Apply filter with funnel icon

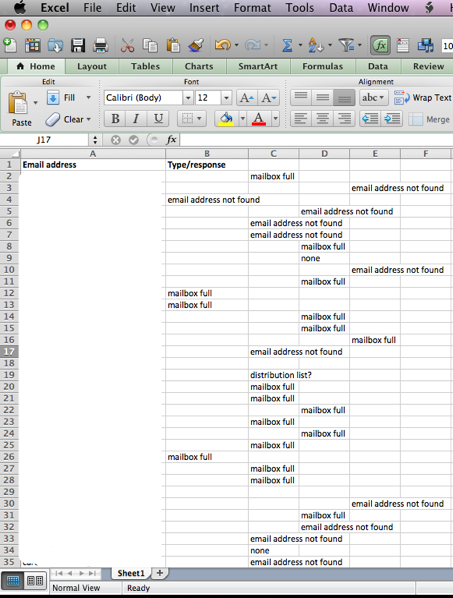coord(346,46)
